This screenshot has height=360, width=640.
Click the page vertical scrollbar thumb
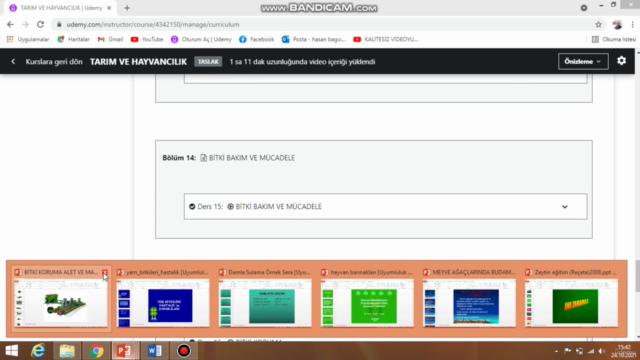point(637,276)
